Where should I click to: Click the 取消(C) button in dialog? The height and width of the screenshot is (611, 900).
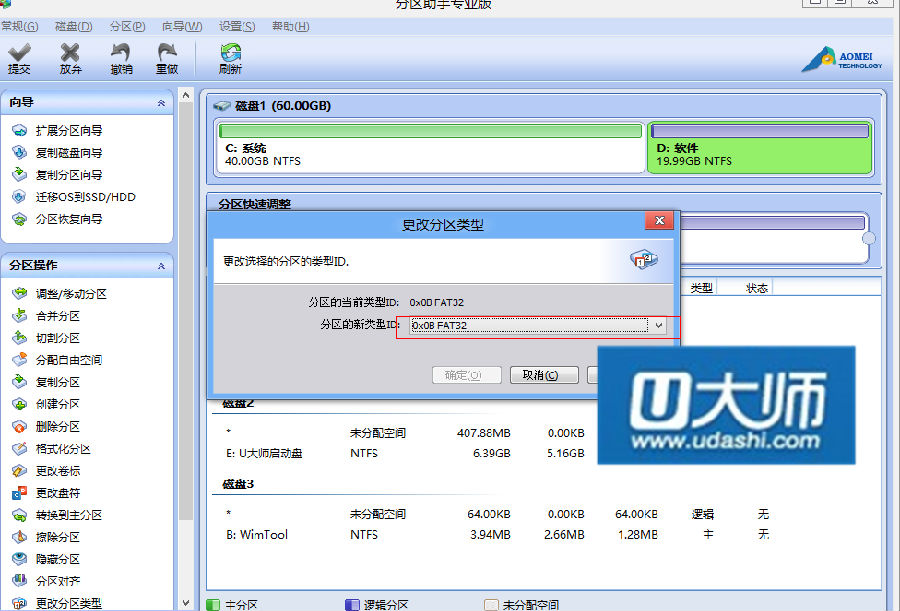click(544, 375)
